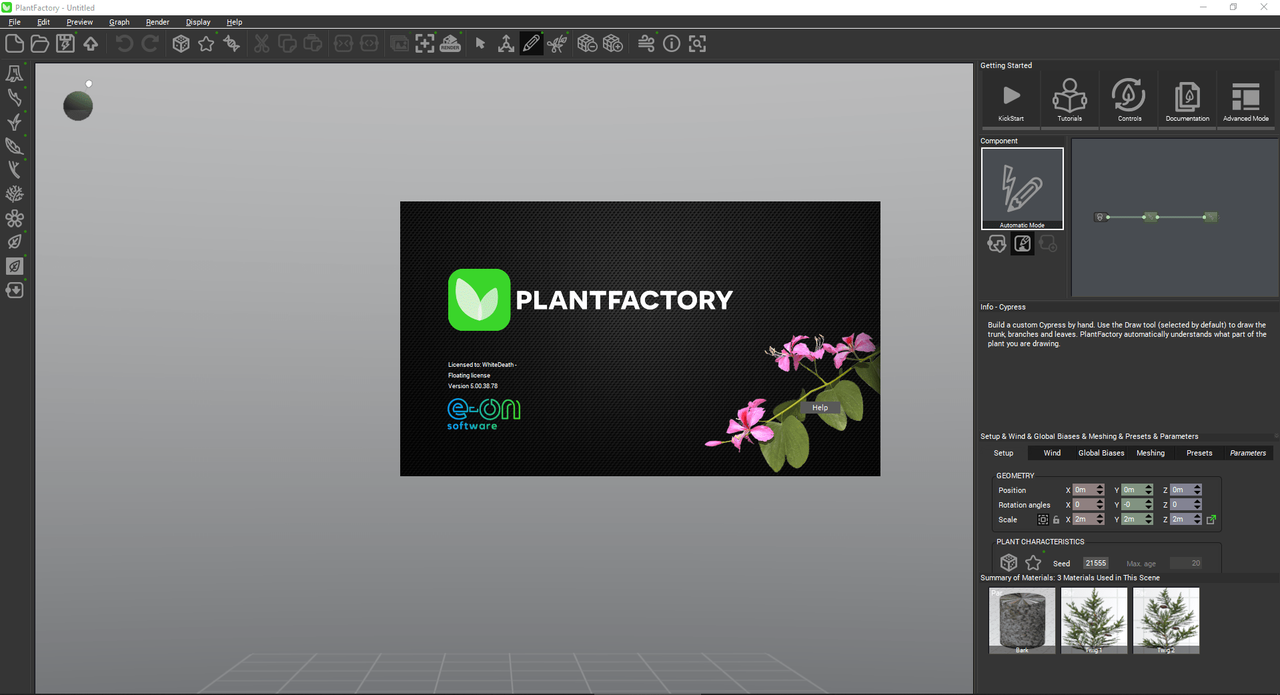Switch to the Global Biases tab
The width and height of the screenshot is (1280, 695).
1101,453
